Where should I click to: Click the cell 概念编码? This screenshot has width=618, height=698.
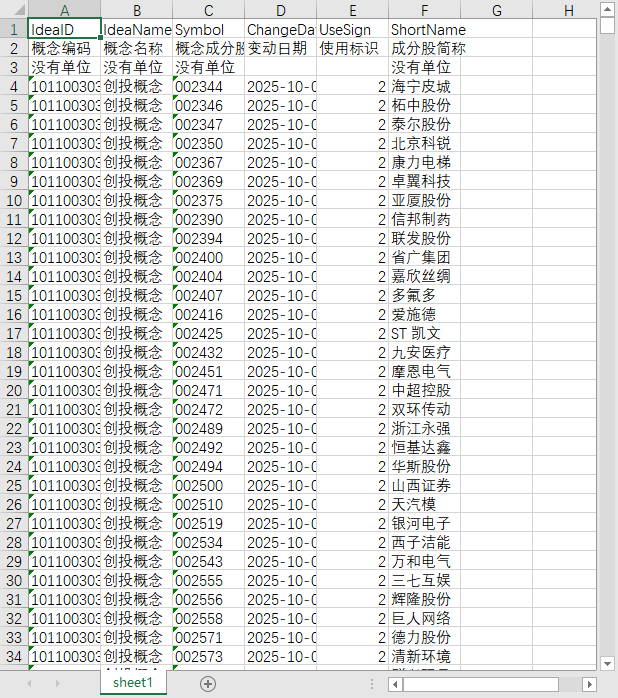[x=65, y=48]
